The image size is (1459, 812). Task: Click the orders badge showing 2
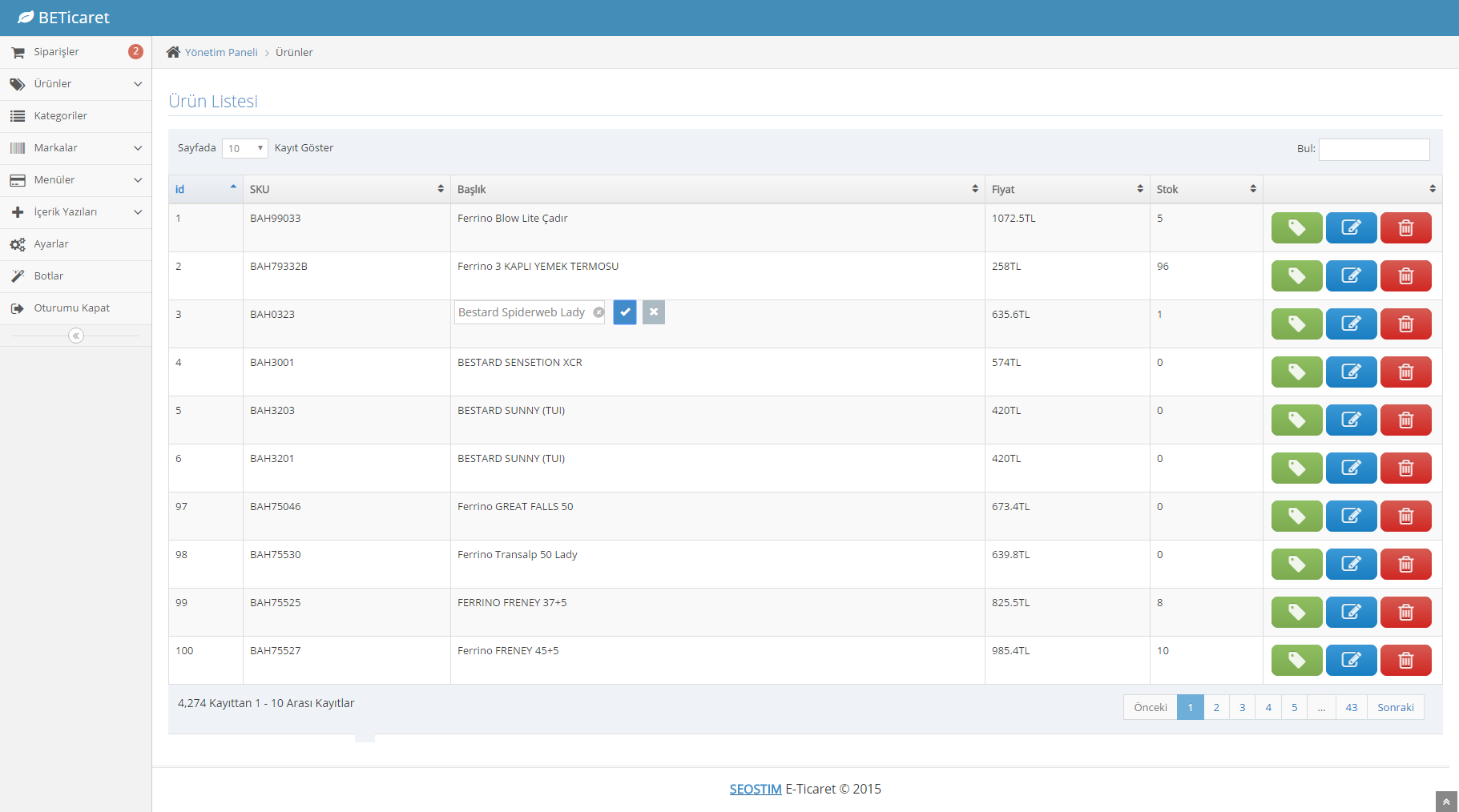[135, 51]
